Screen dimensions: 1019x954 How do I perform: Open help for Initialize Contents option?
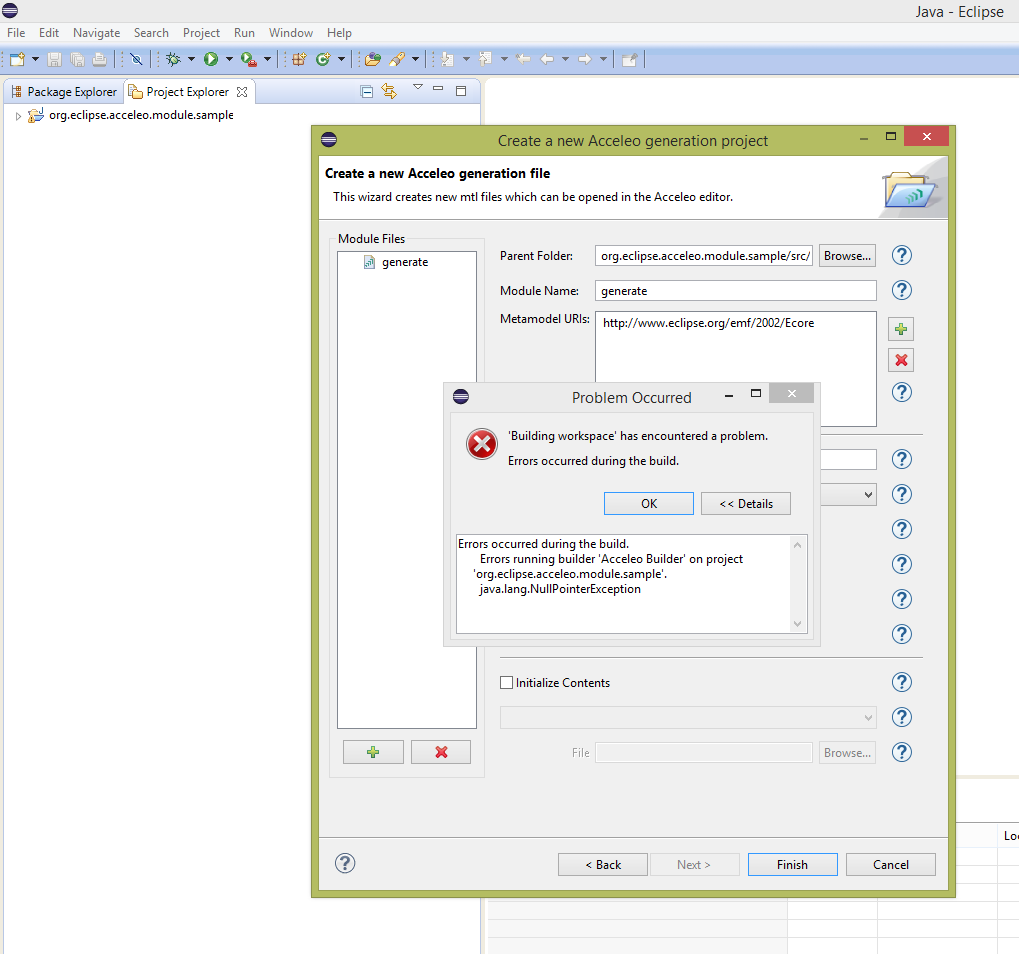(901, 682)
